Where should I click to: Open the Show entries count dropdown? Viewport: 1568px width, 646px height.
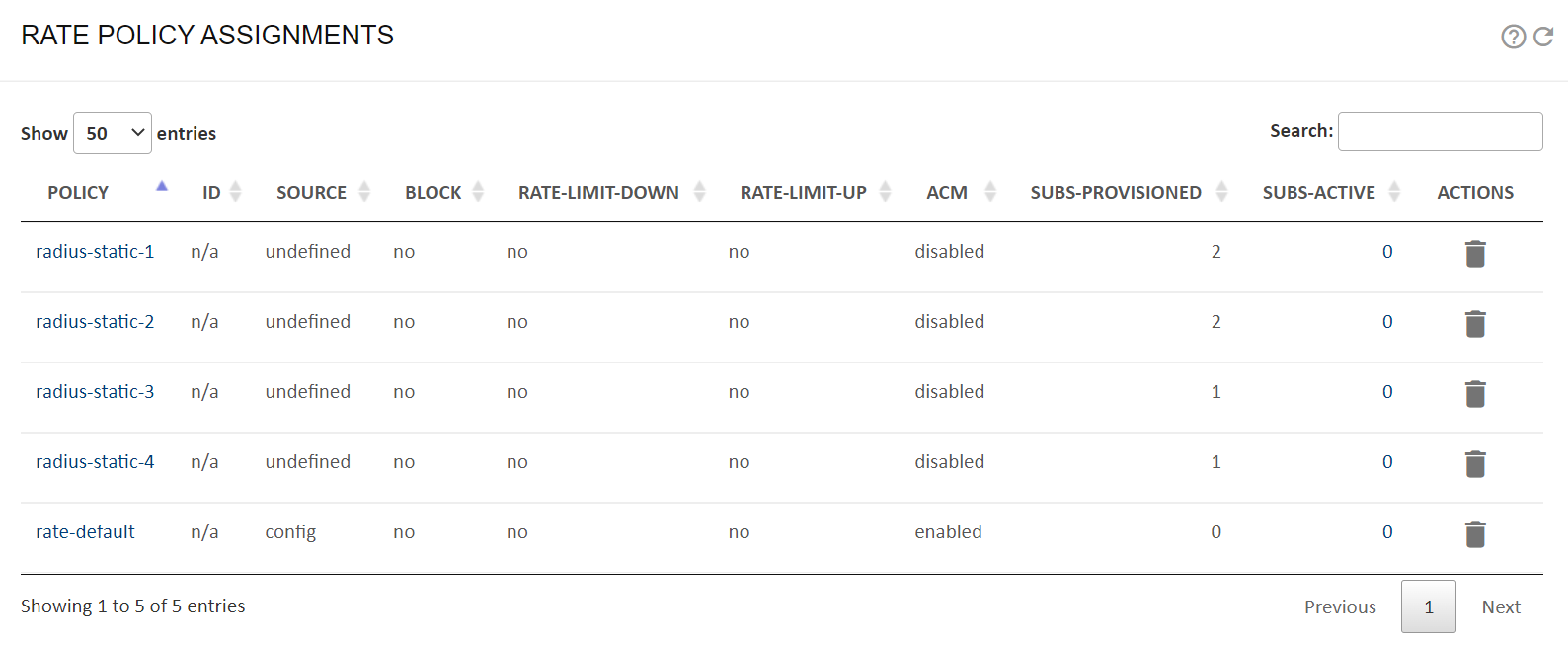(x=113, y=133)
